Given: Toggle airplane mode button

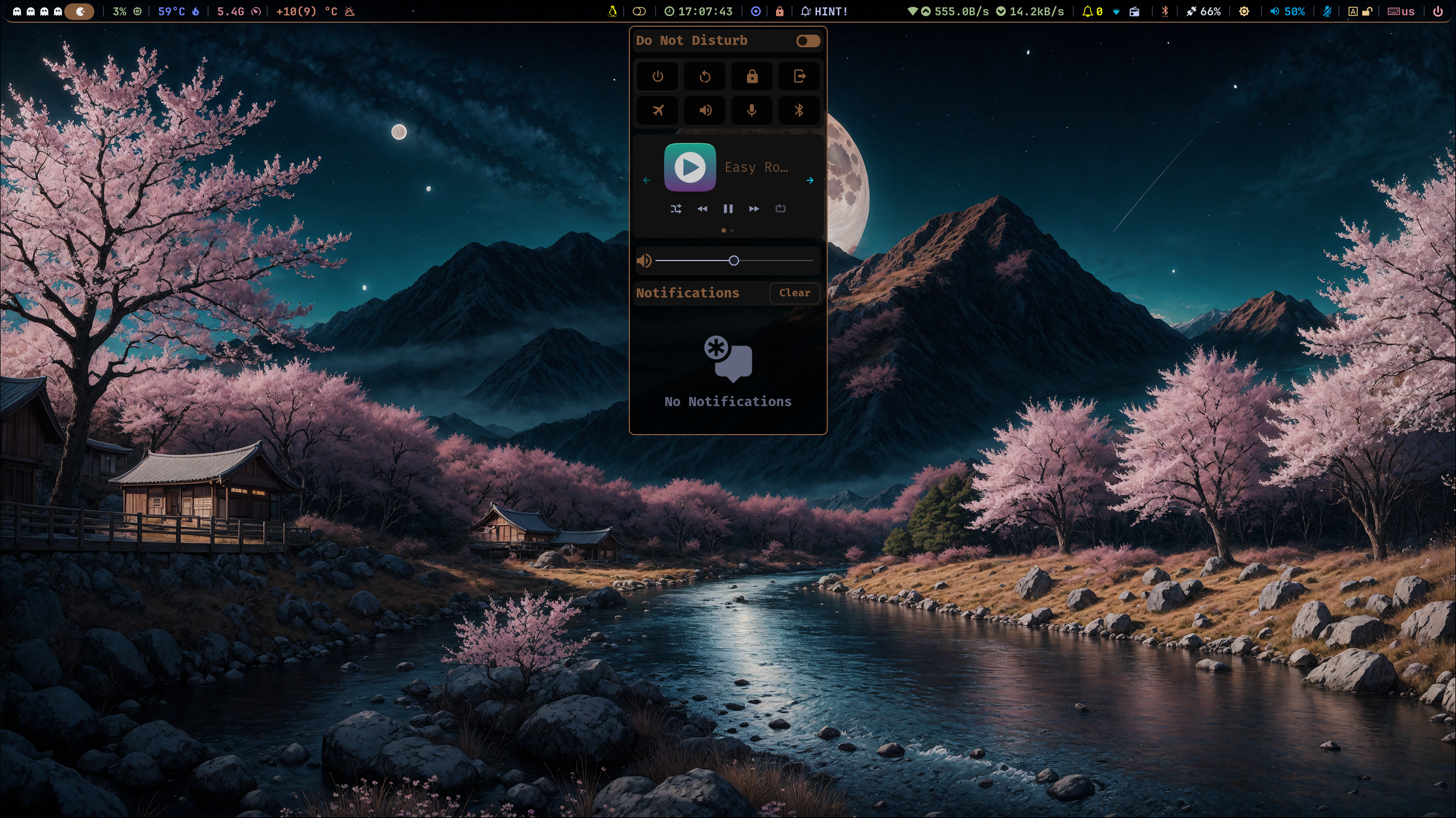Looking at the screenshot, I should tap(657, 110).
